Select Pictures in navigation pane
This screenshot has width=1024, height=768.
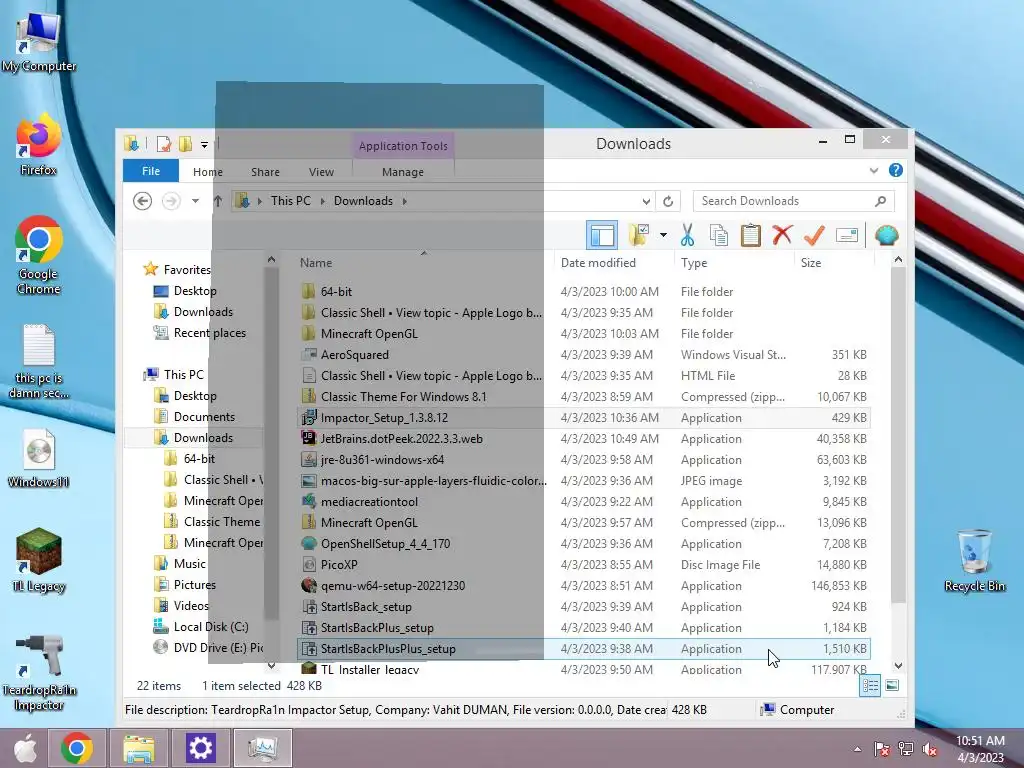(194, 584)
